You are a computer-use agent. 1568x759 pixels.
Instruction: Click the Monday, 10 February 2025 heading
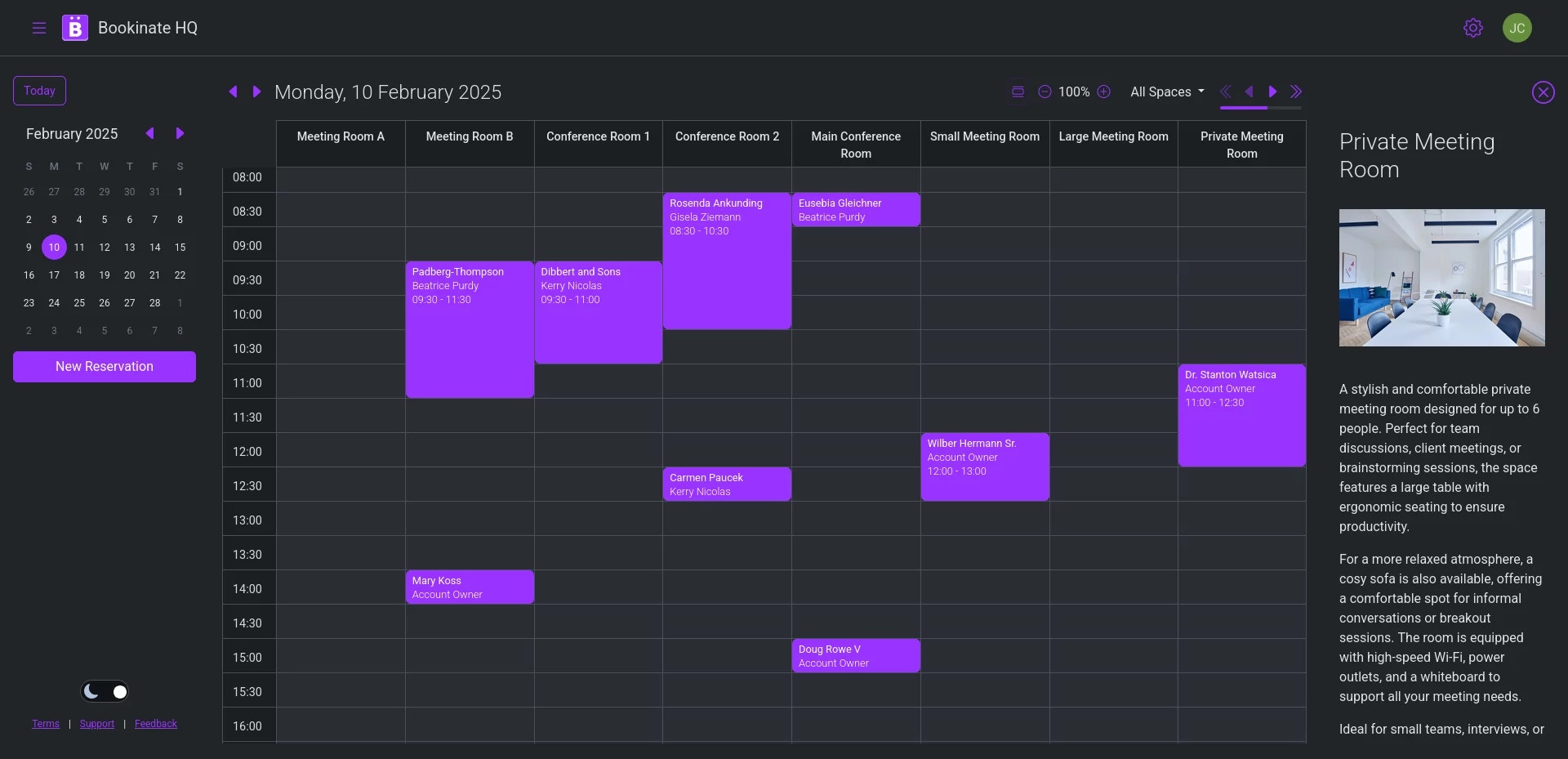(388, 92)
